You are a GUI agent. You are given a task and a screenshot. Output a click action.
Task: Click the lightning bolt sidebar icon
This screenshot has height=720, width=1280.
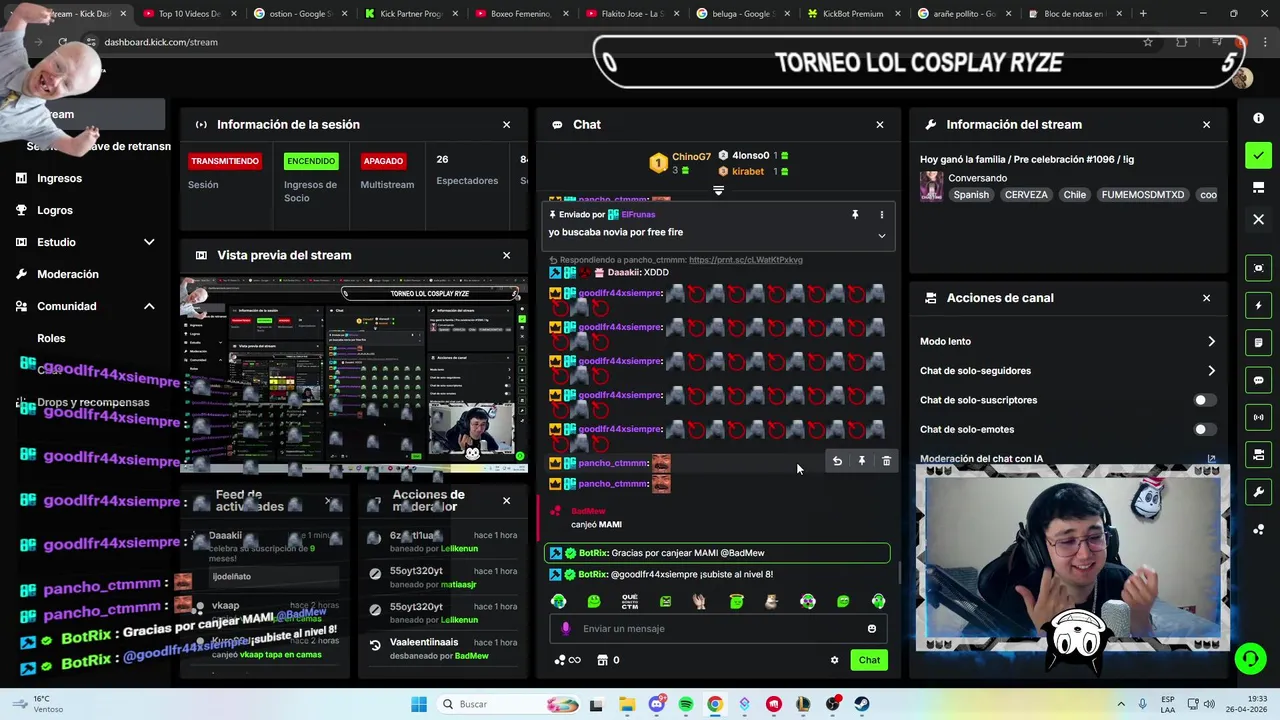coord(1258,305)
